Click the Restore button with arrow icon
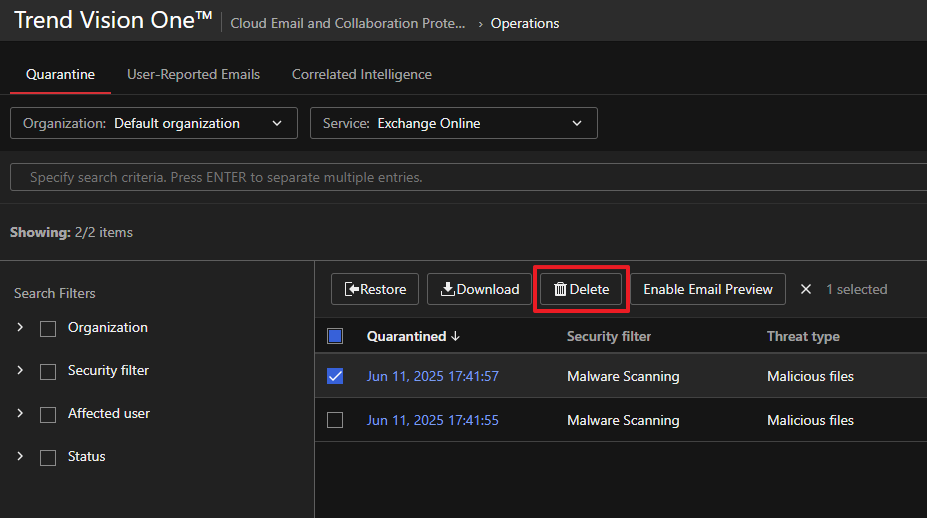Screen dimensions: 927x518 [375, 289]
